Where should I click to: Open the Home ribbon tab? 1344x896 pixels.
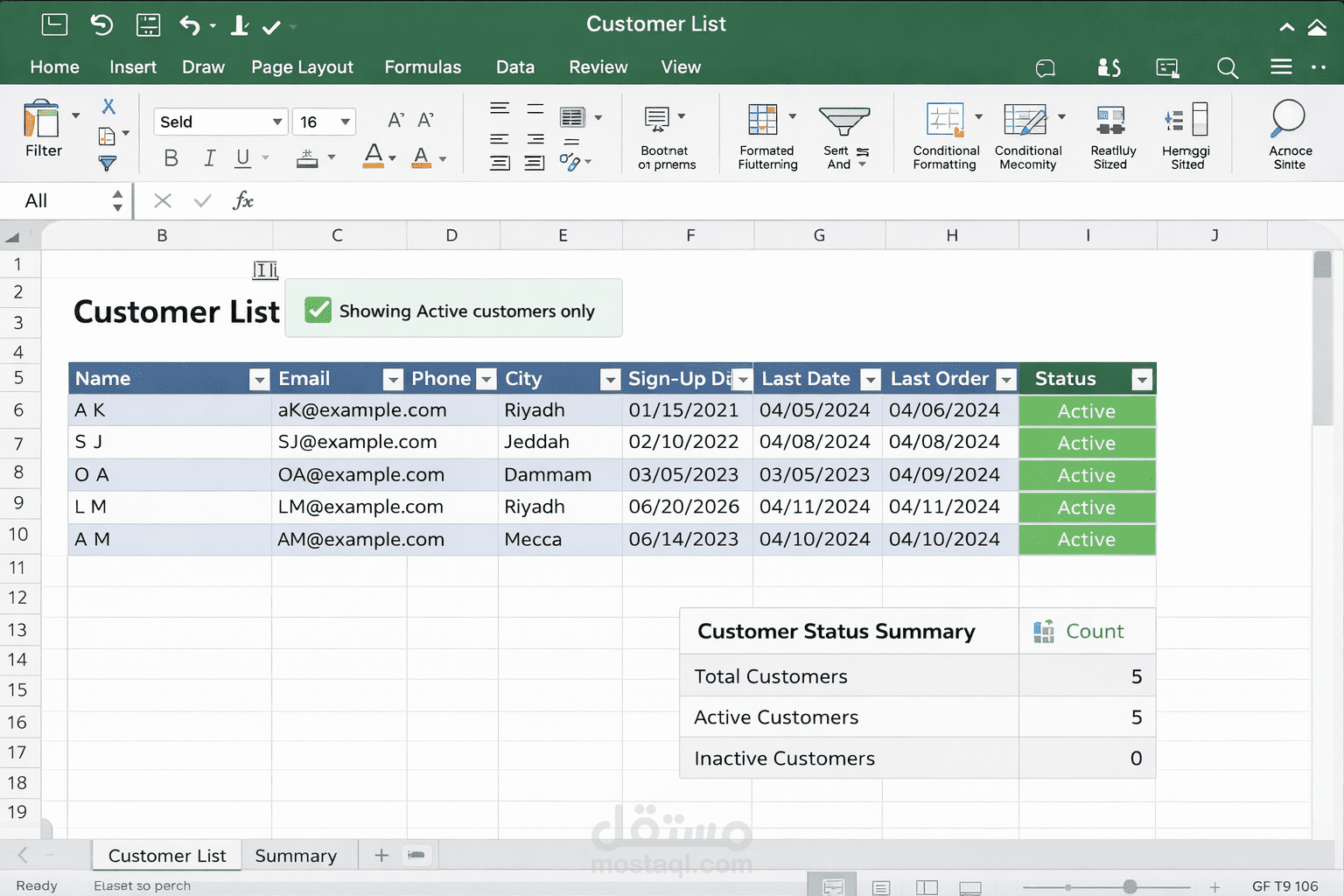click(54, 67)
